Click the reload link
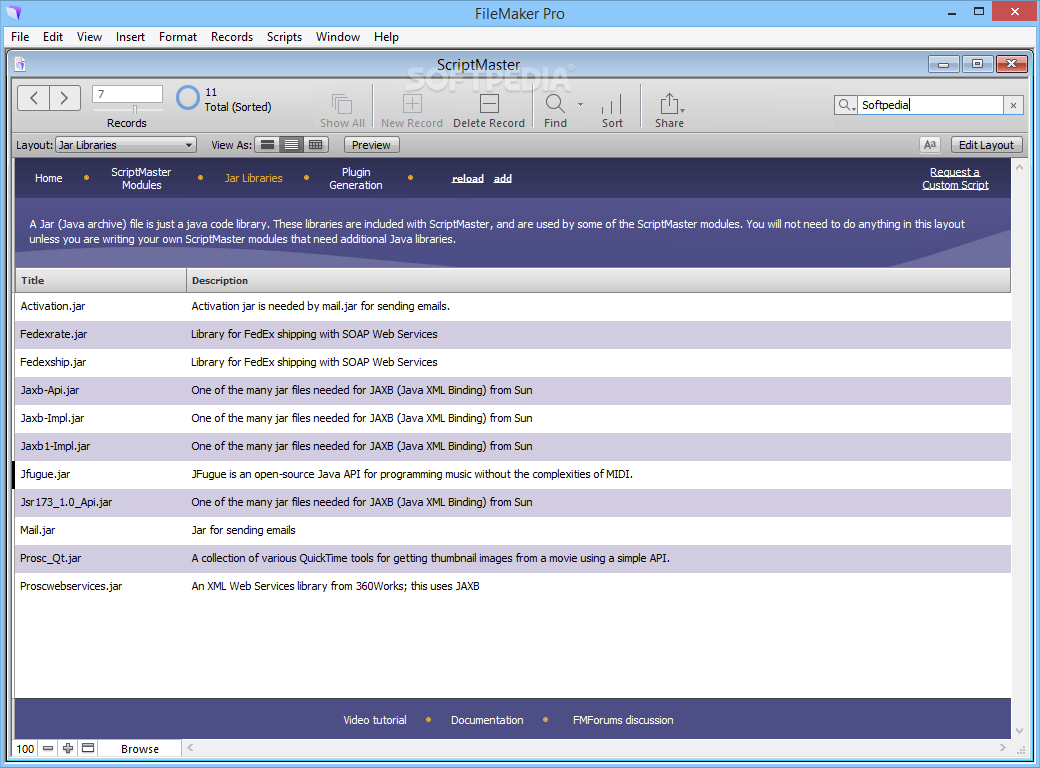The image size is (1040, 768). (x=468, y=178)
